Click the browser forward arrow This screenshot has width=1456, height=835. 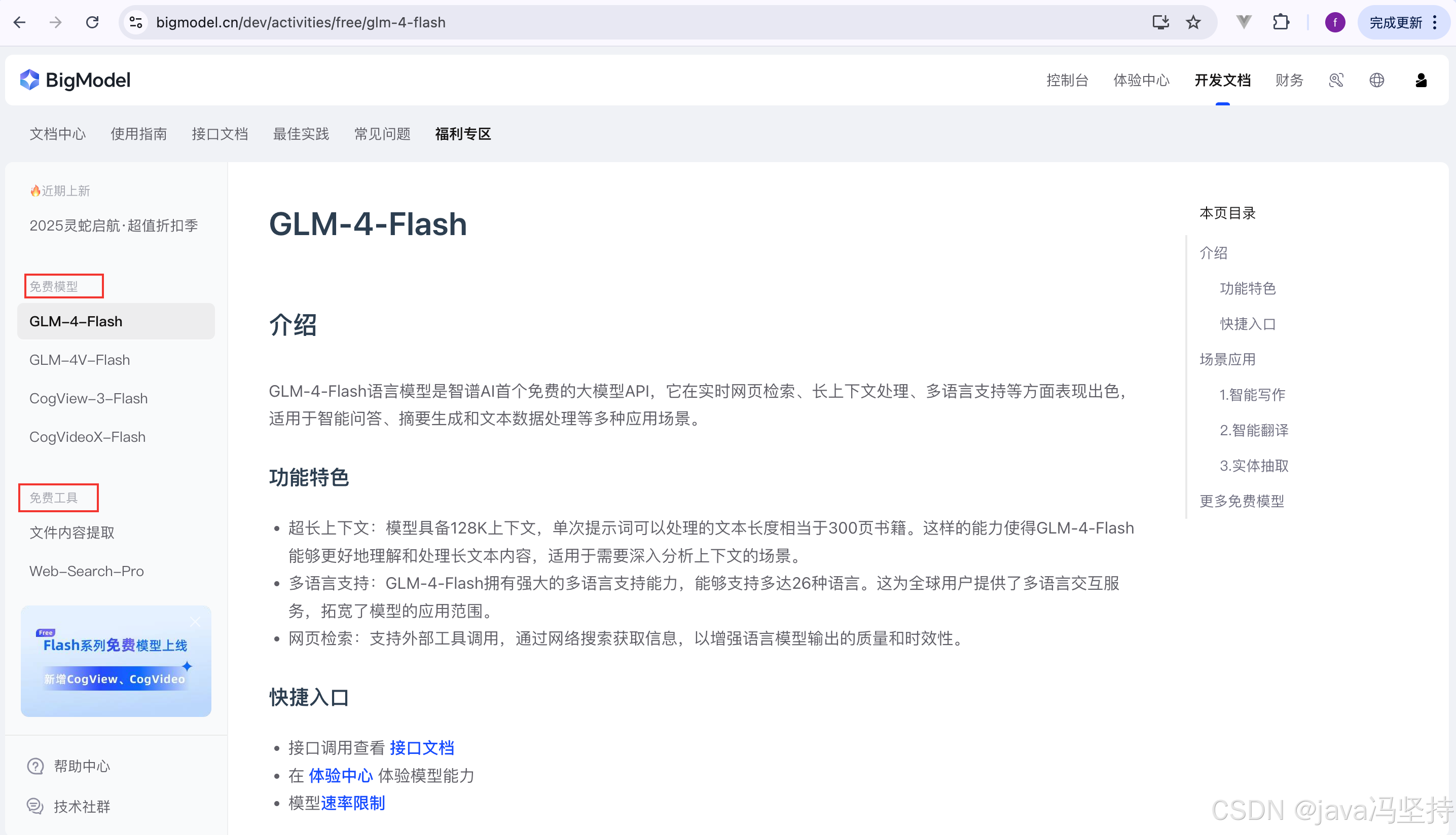(x=56, y=22)
